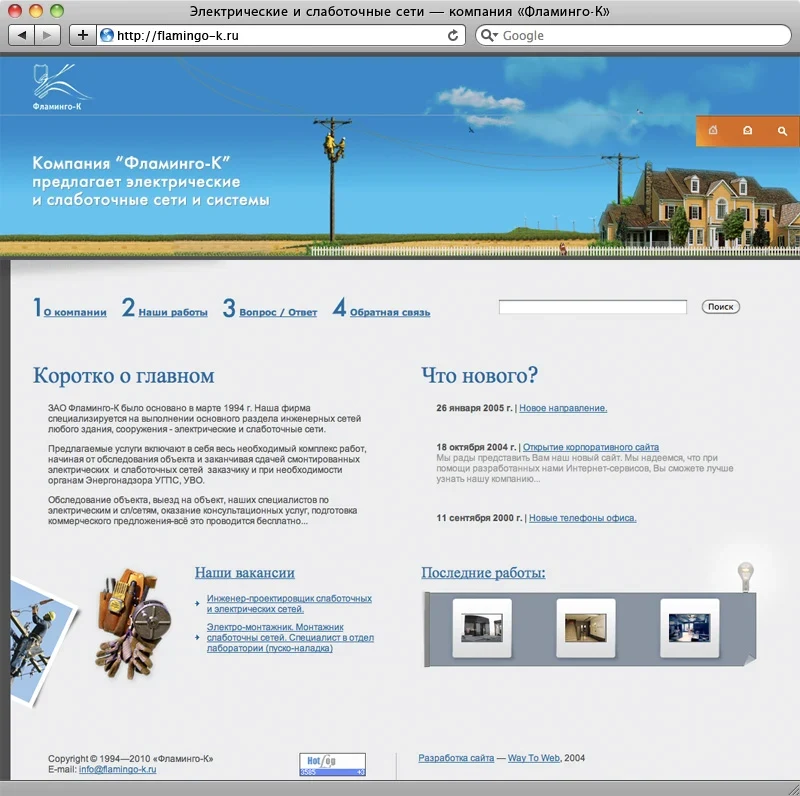Open the Новое направление news link

point(563,408)
